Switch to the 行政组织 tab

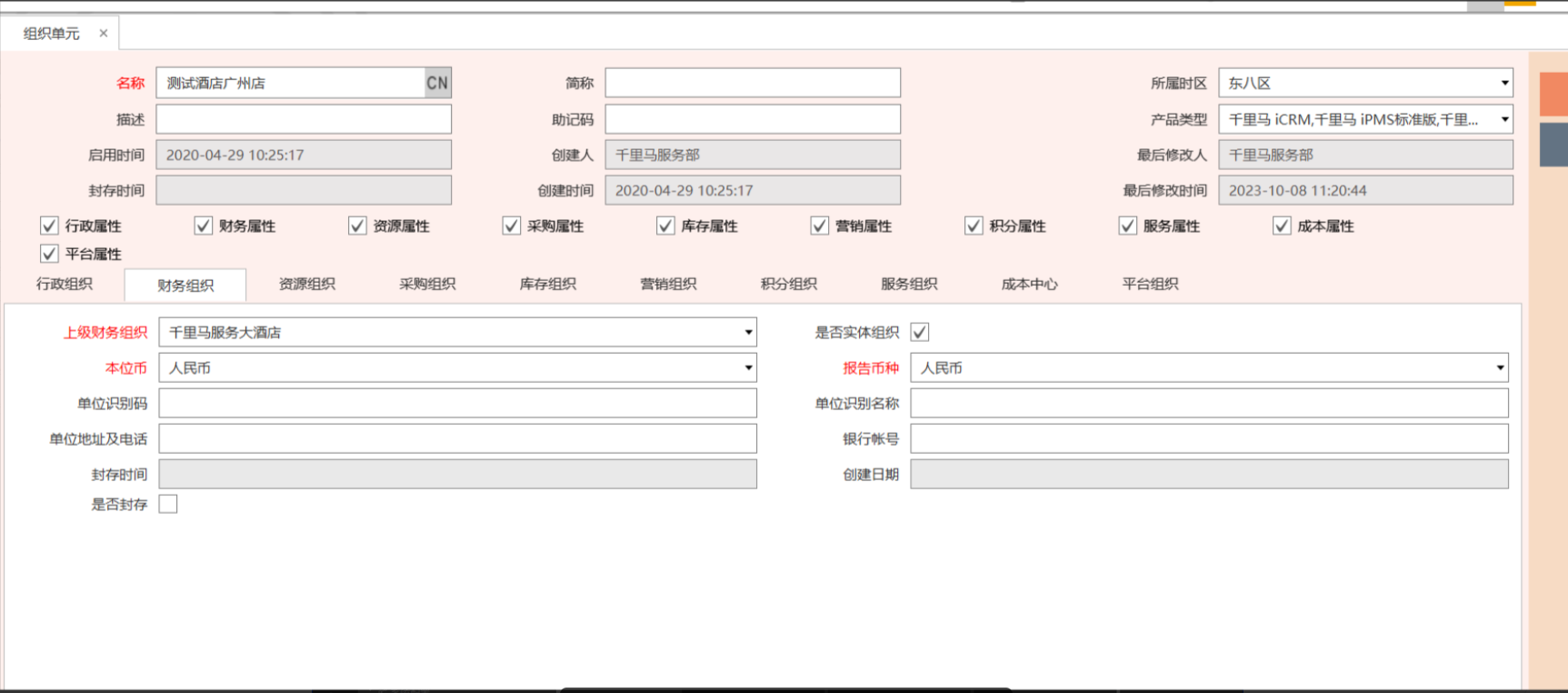[x=65, y=284]
